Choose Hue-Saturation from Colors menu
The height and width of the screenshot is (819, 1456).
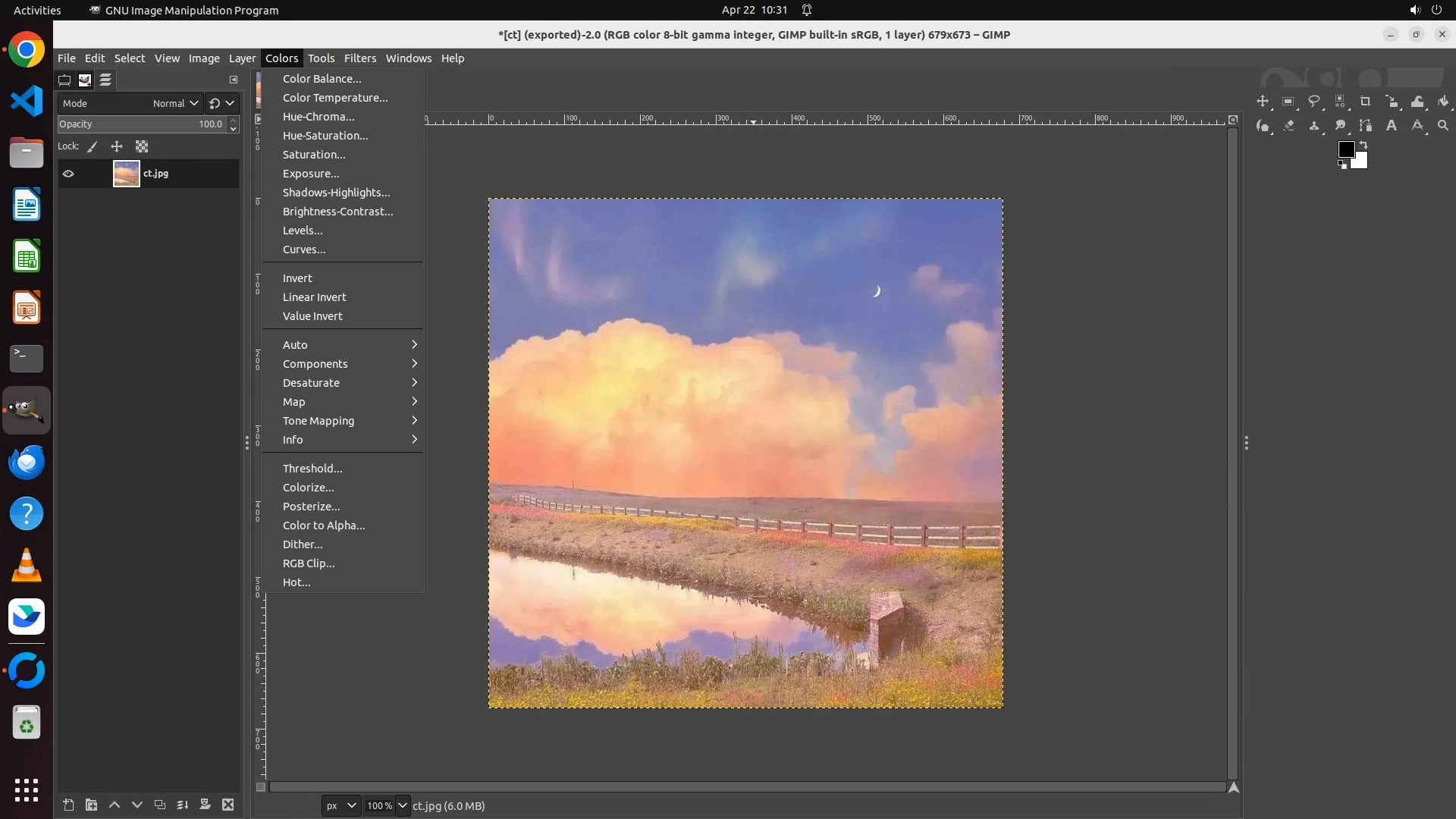[x=325, y=136]
